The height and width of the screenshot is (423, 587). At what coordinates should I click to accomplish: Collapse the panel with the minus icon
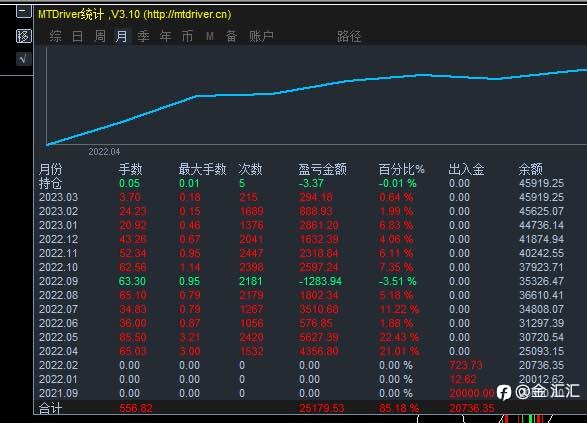pos(24,12)
